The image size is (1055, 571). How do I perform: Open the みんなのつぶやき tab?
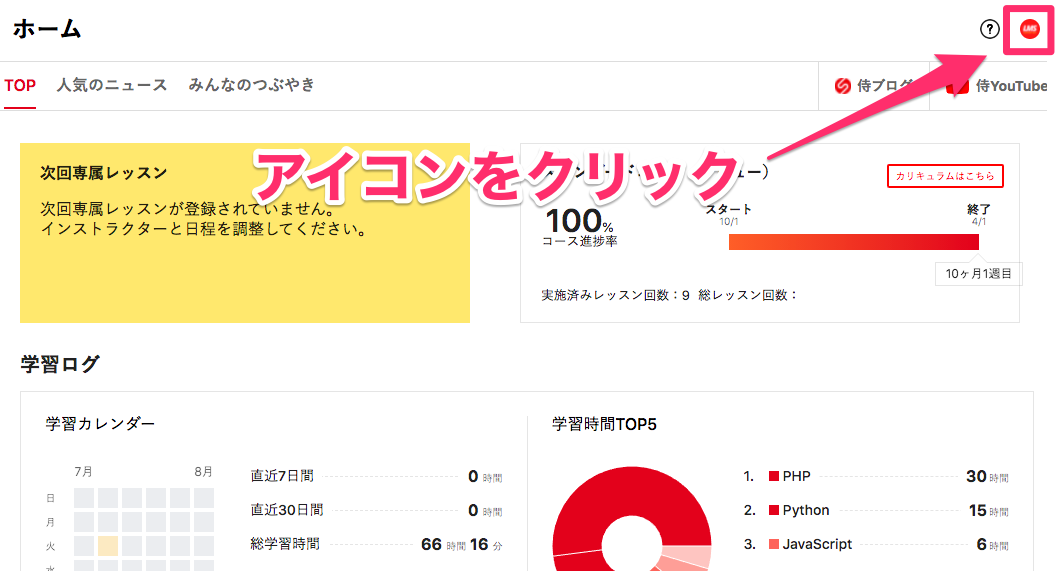point(251,85)
